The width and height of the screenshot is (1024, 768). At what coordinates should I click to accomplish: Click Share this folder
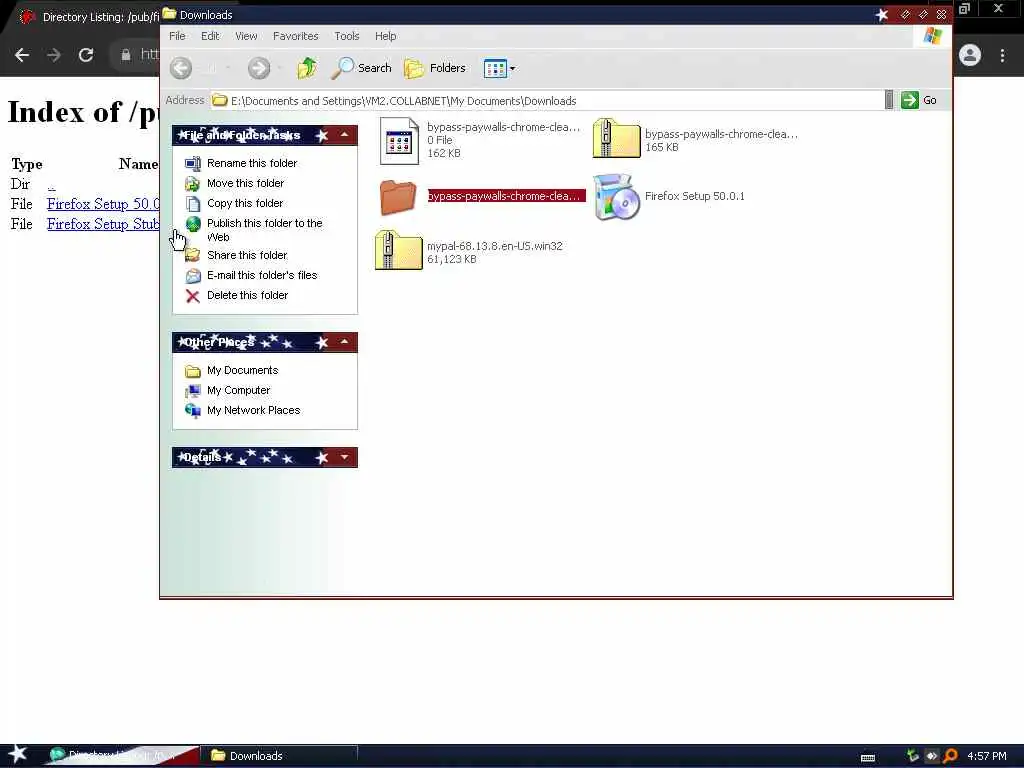coord(247,255)
